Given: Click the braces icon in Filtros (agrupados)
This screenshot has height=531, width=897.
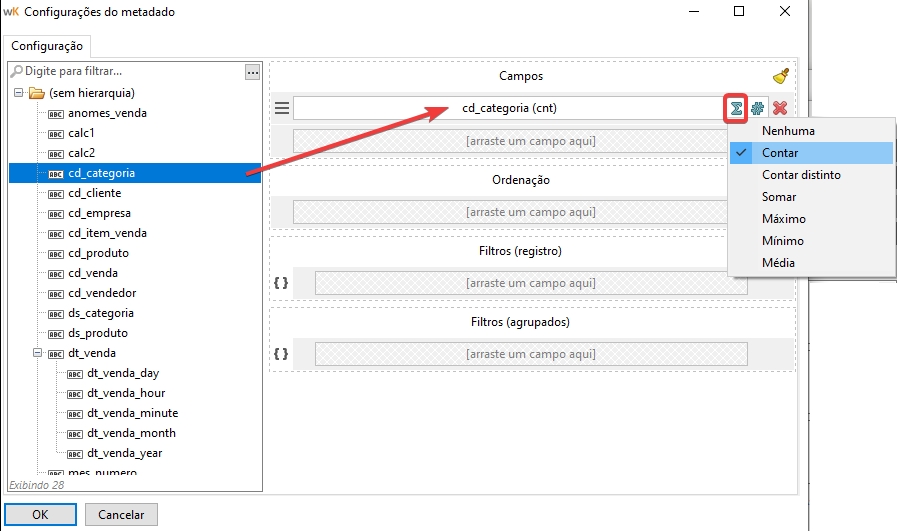Looking at the screenshot, I should point(281,354).
